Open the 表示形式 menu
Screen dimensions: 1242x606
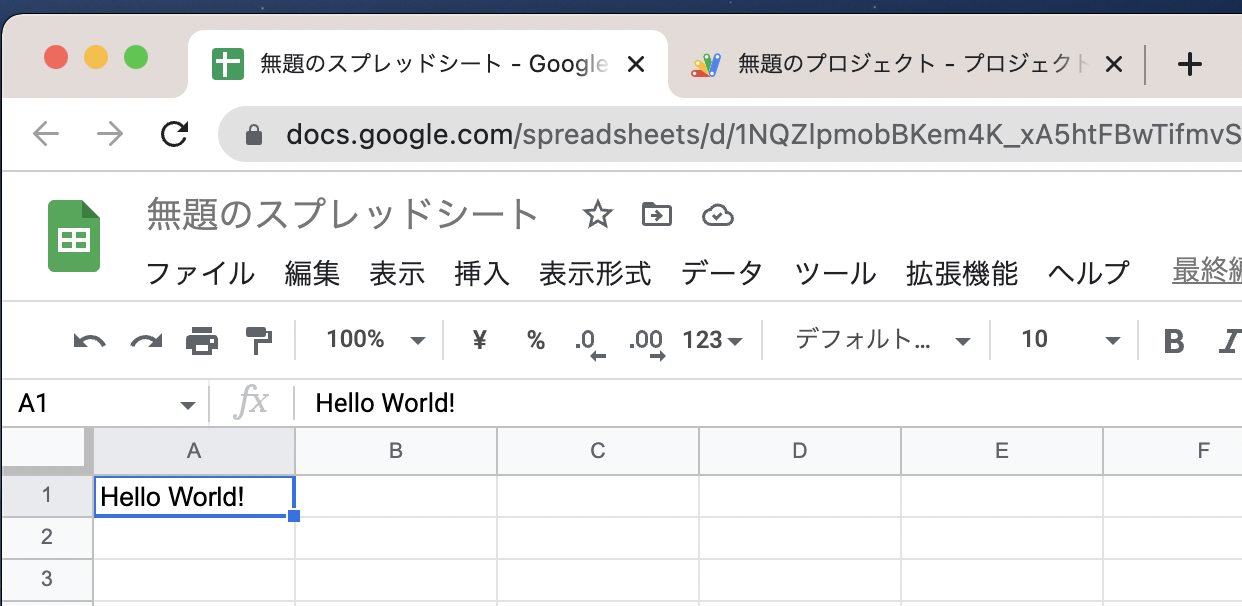tap(595, 272)
